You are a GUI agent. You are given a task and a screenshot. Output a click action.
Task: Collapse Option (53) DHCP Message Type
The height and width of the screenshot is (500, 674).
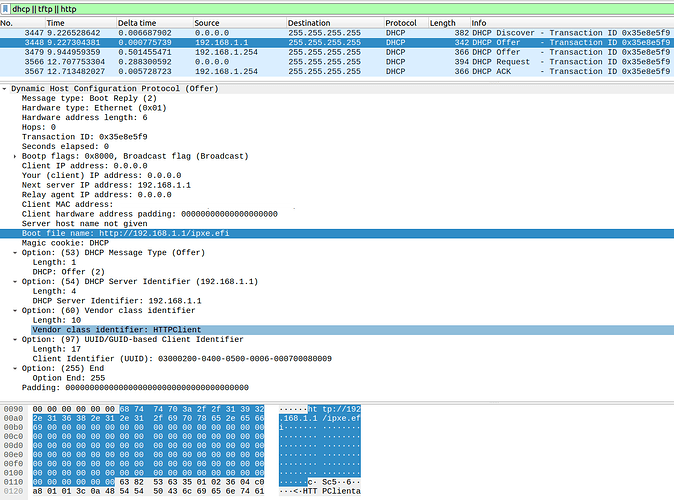point(15,252)
